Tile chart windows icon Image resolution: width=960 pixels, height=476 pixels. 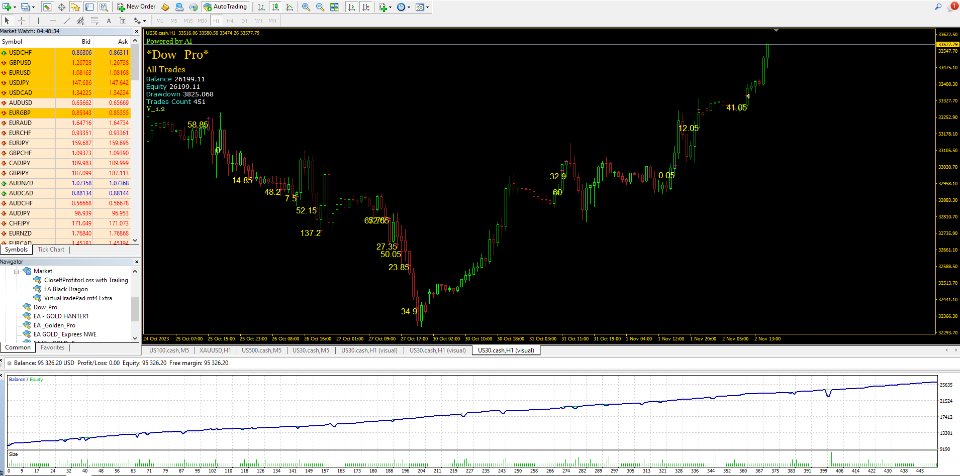[x=334, y=7]
